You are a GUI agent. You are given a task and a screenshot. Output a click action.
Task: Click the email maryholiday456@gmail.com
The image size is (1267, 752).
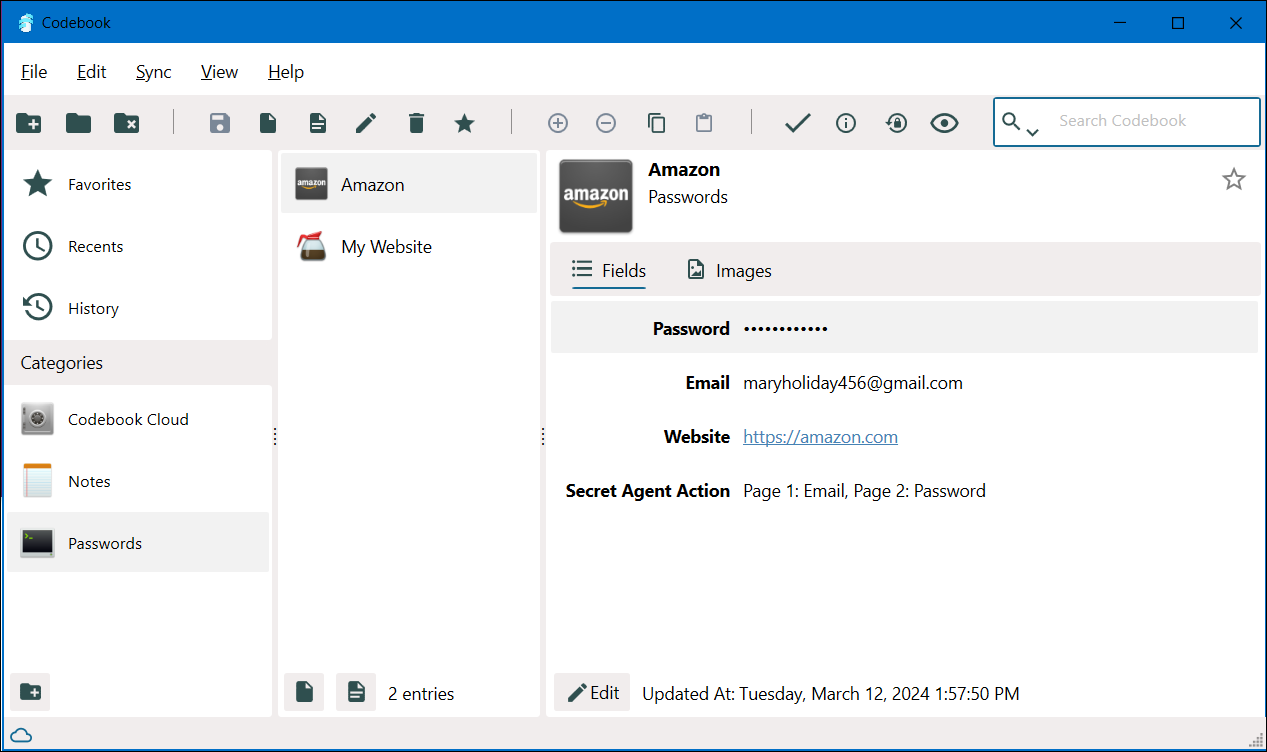(x=853, y=383)
